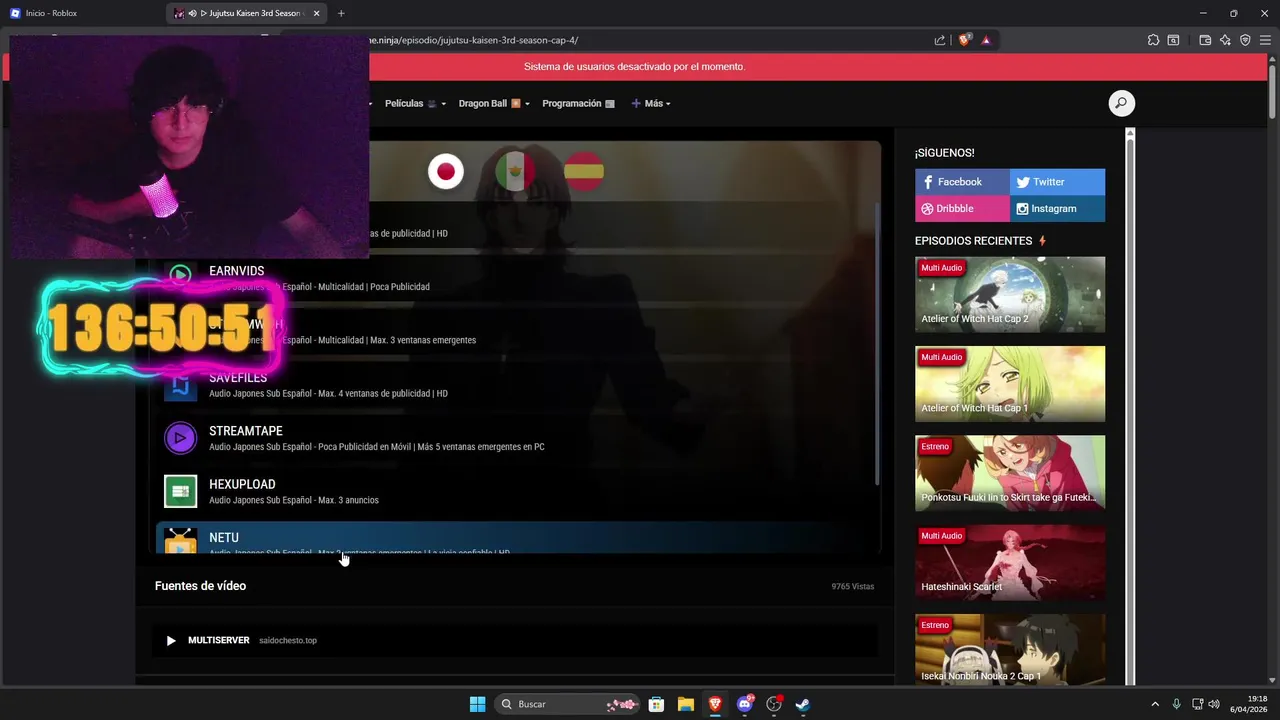1280x720 pixels.
Task: Click the EARNVIDS play icon
Action: pos(180,276)
